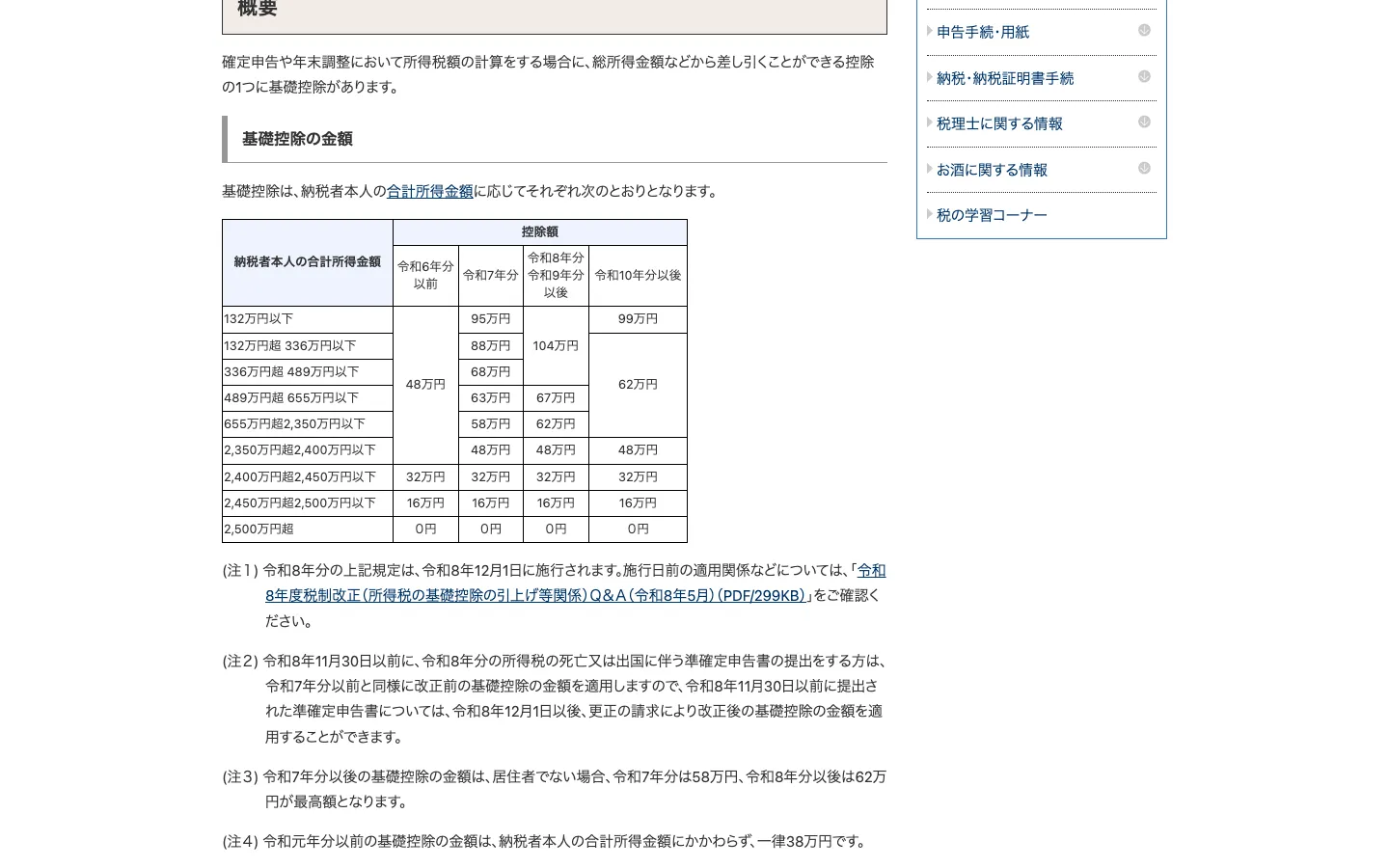
Task: Click the 88万円 cell
Action: pos(491,345)
